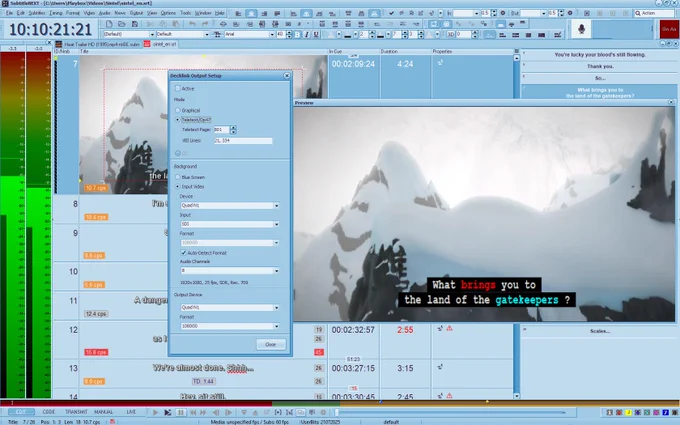This screenshot has height=425, width=680.
Task: Open the In cue dropdown in toolbar
Action: tap(476, 13)
